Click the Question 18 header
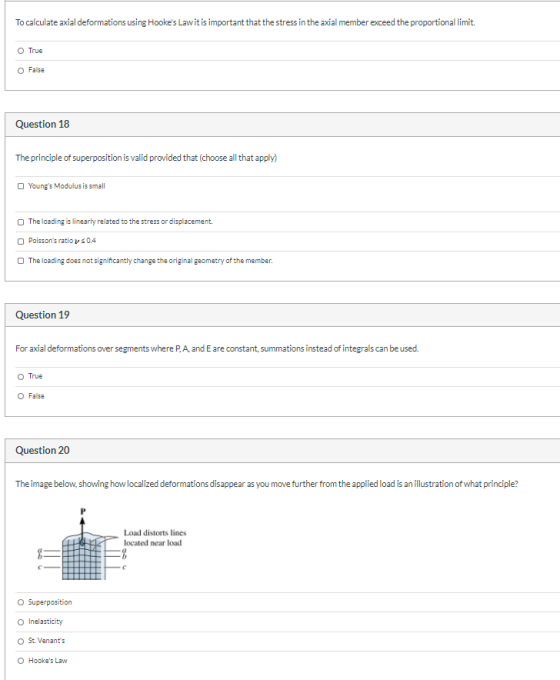 click(x=42, y=124)
